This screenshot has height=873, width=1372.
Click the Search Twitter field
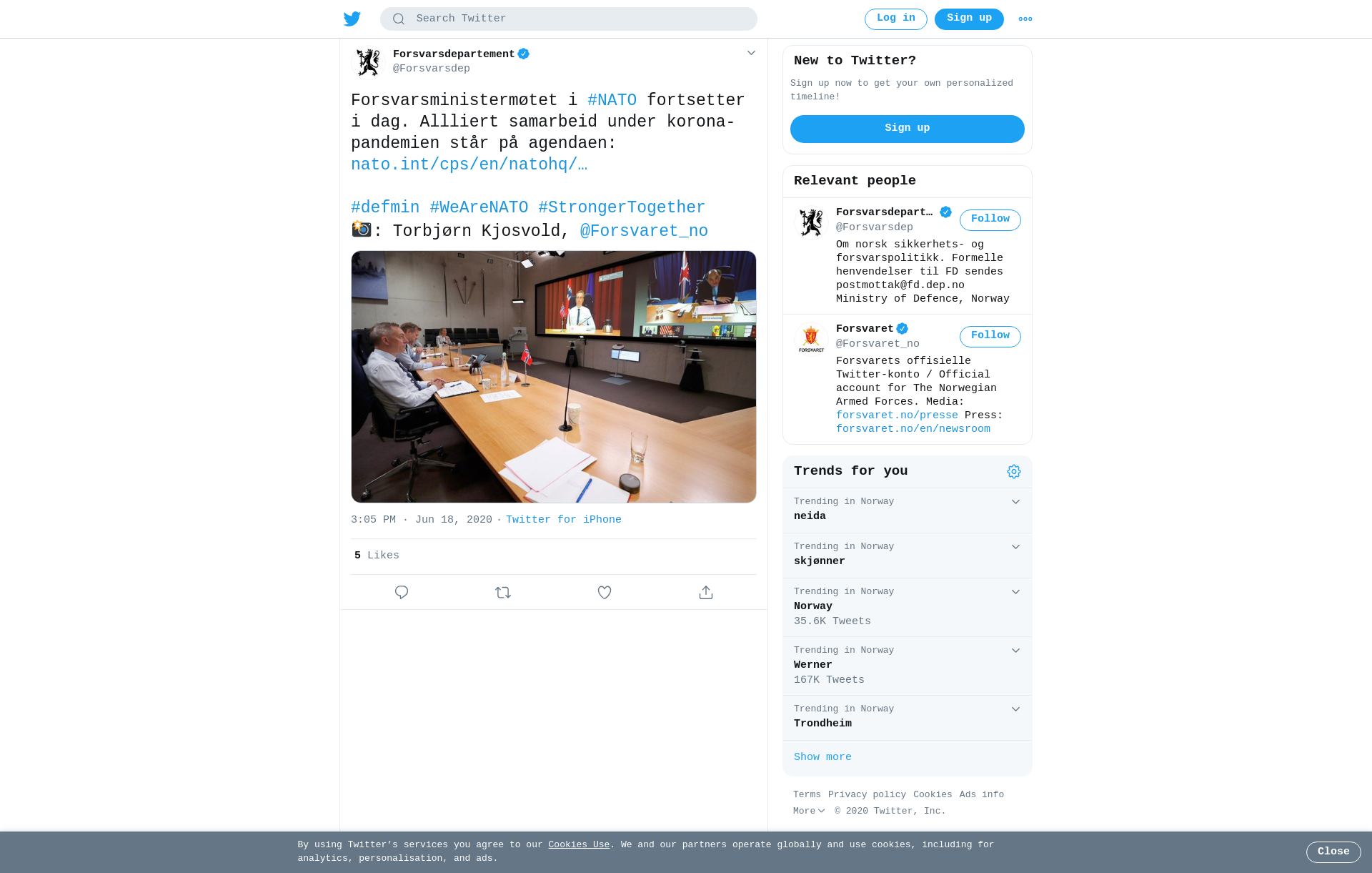[568, 19]
